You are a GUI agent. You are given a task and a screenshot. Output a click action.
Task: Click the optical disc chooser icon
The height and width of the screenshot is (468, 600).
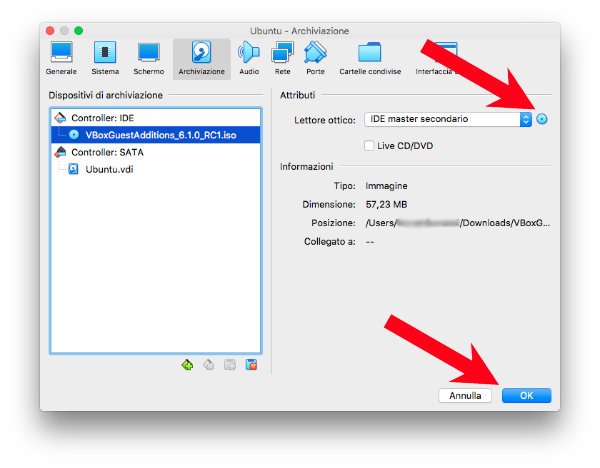coord(541,119)
